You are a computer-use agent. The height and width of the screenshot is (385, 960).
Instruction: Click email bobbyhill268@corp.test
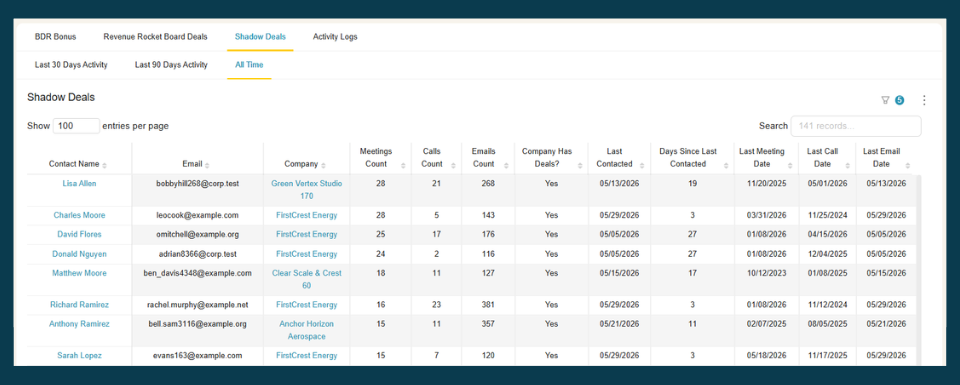click(x=197, y=184)
